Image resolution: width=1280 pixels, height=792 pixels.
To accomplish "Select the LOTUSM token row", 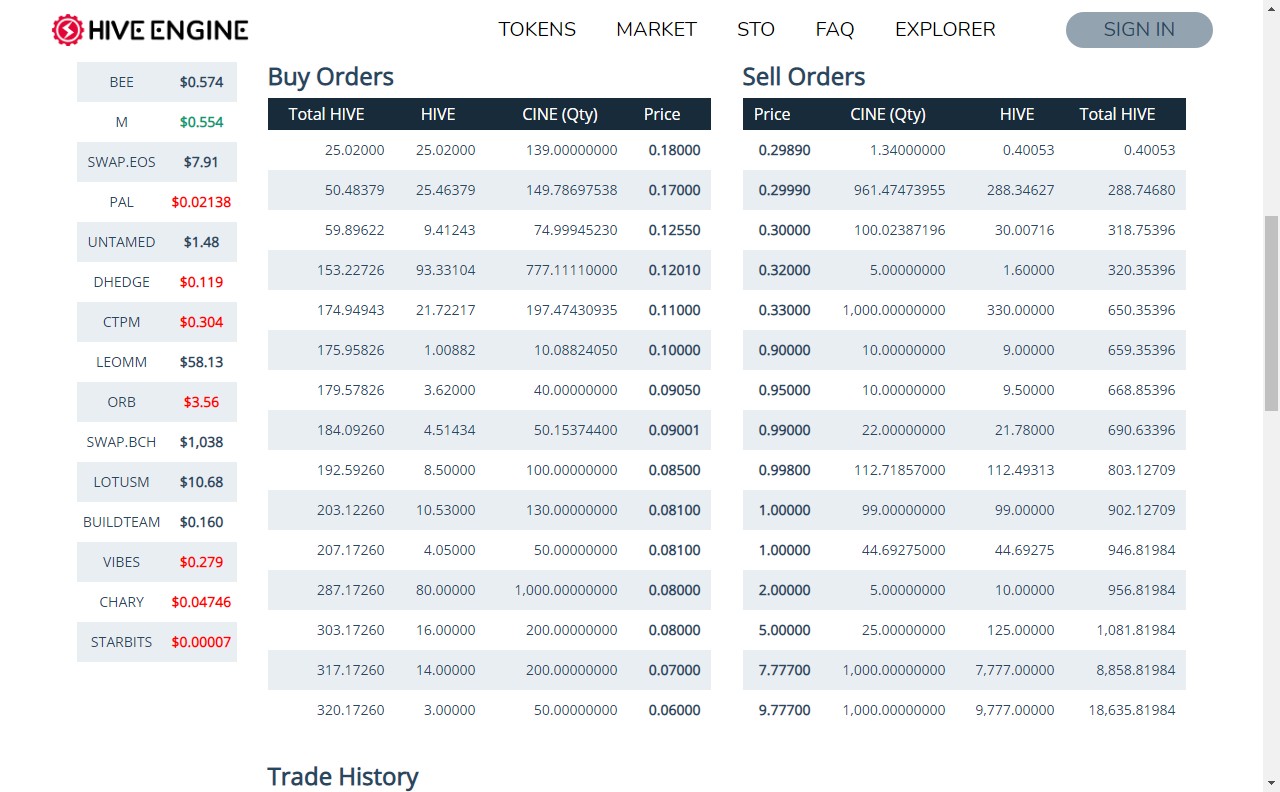I will (157, 482).
